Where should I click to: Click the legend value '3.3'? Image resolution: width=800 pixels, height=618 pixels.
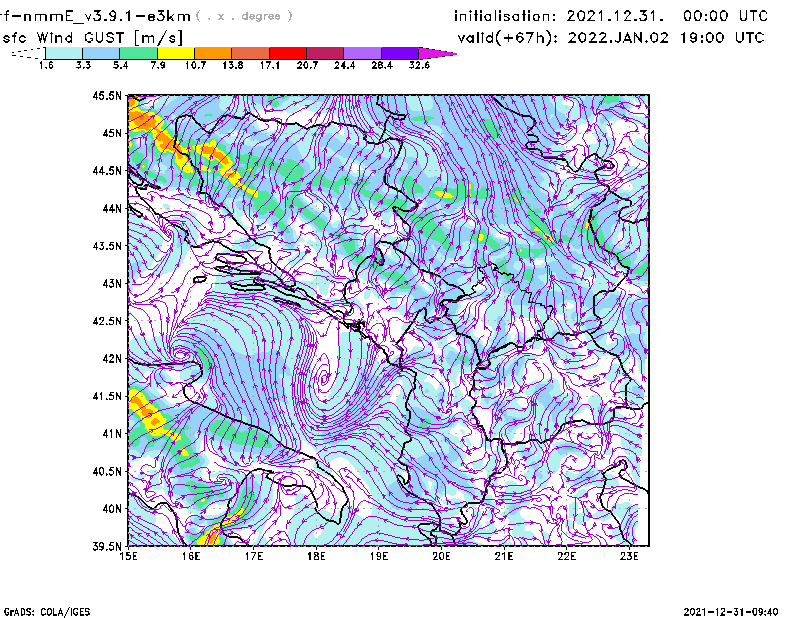point(83,65)
